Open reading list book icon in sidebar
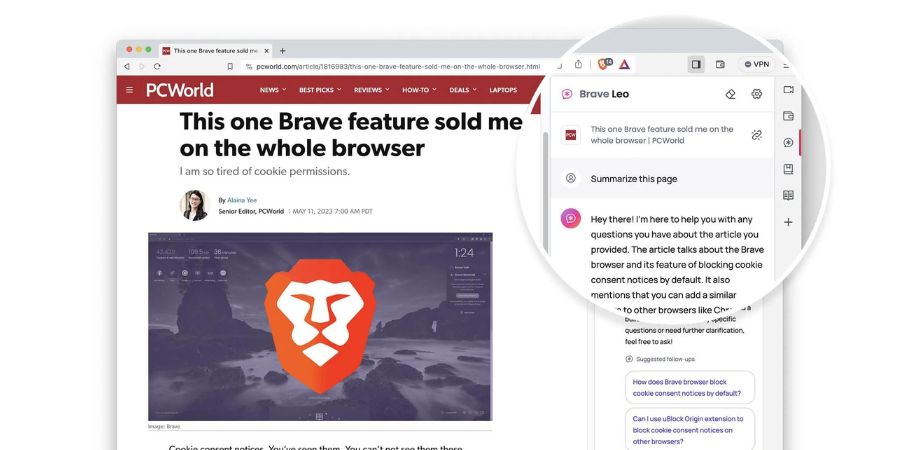The image size is (900, 450). (789, 196)
